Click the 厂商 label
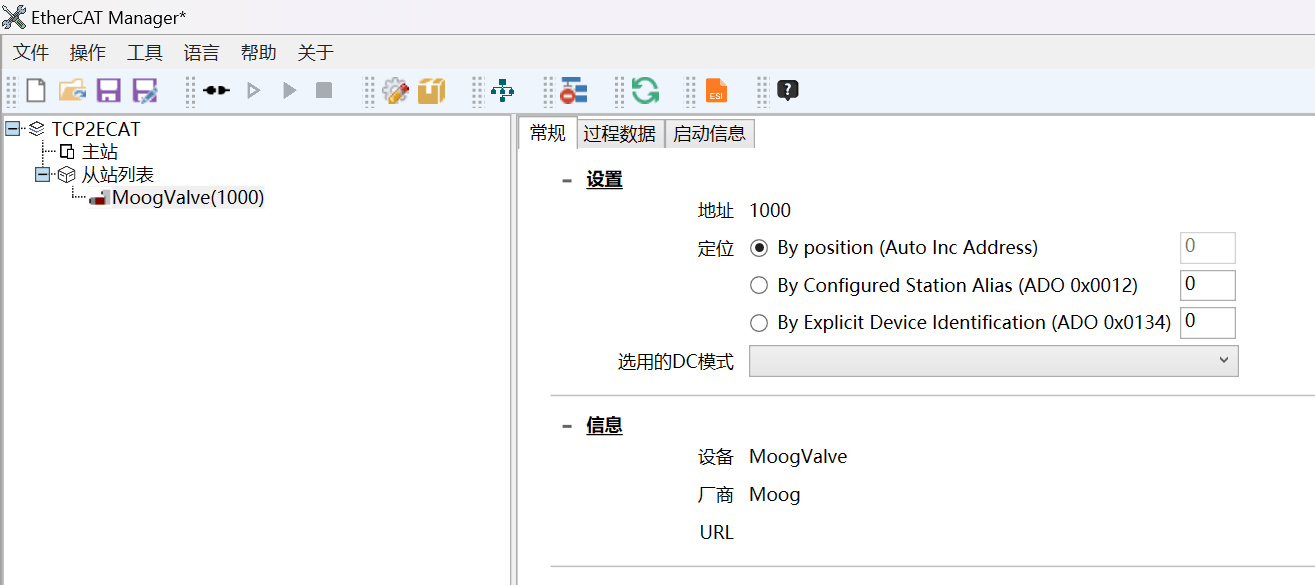 [x=716, y=495]
